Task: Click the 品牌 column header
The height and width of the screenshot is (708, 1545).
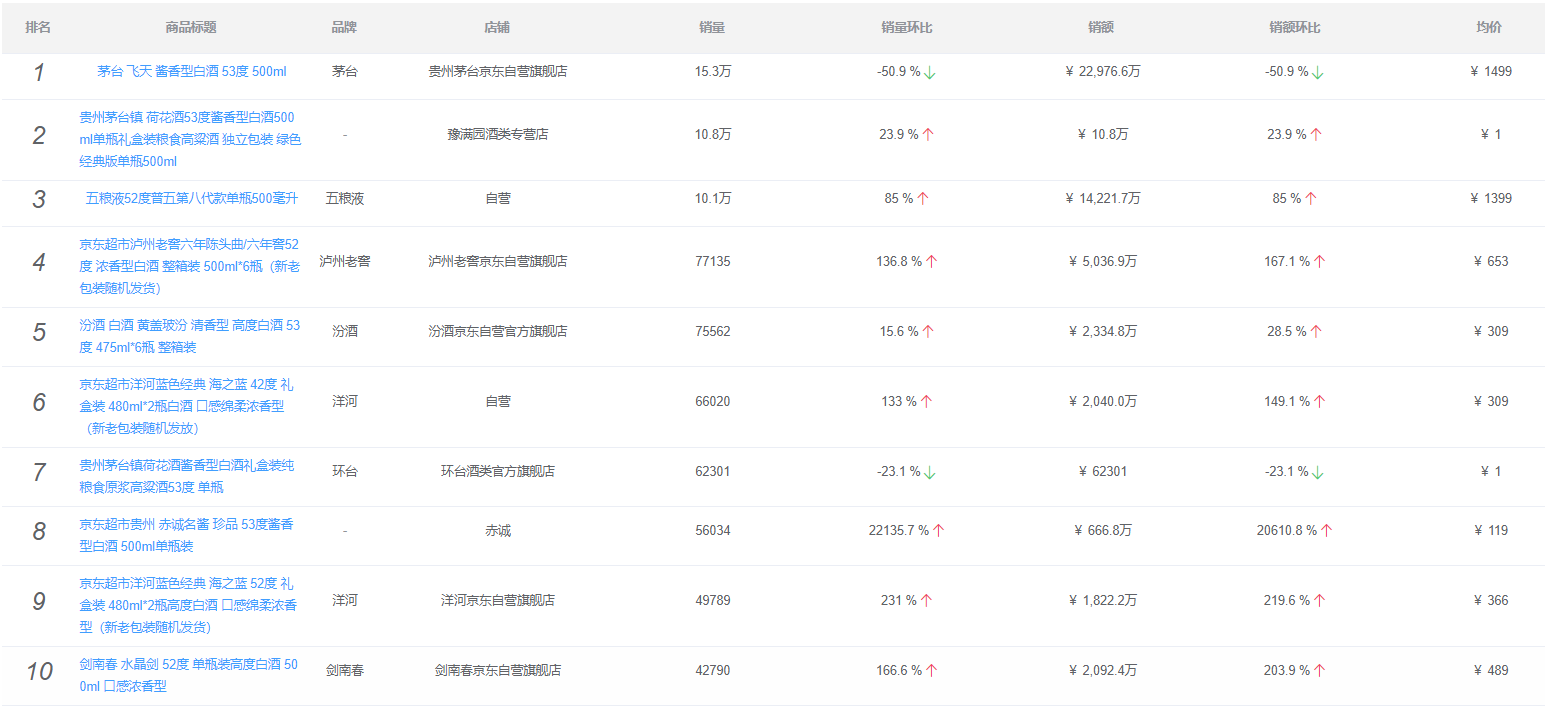Action: pos(345,28)
